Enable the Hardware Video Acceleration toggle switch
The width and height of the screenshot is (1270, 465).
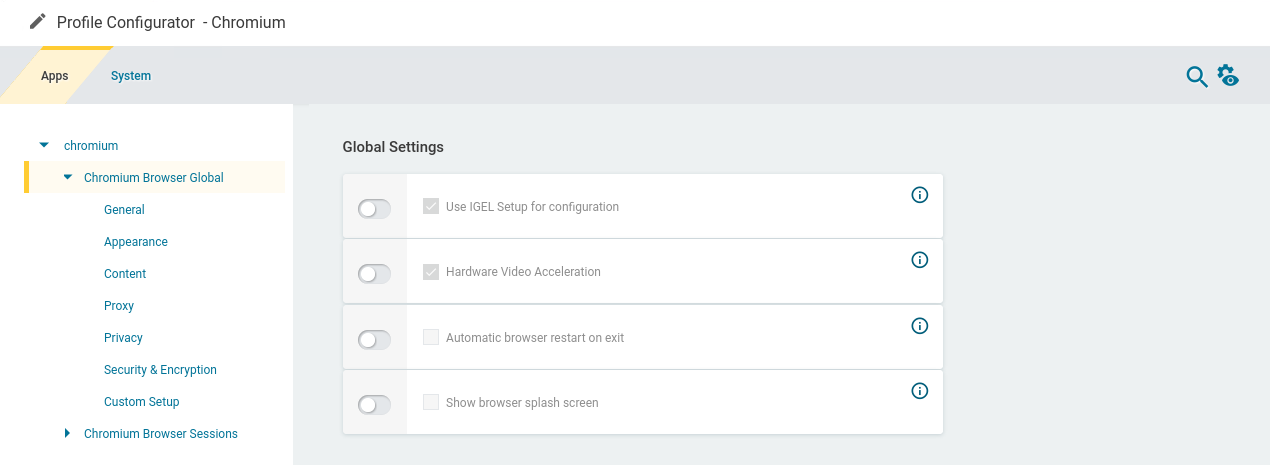pos(374,273)
